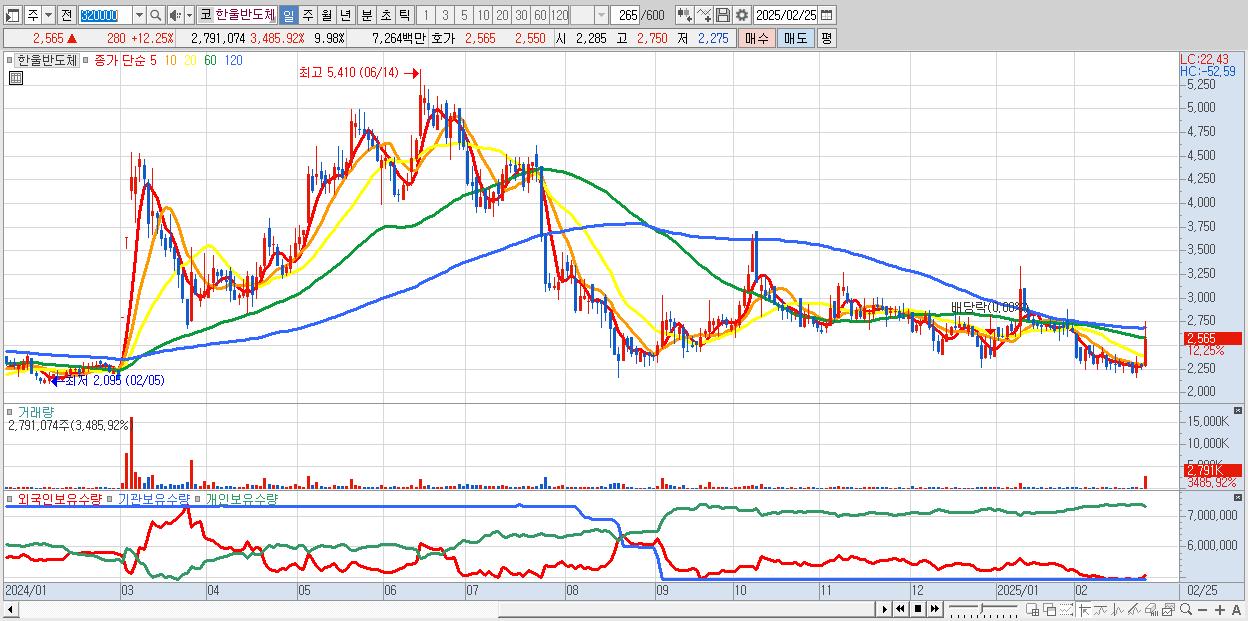
Task: Click the grid menu icon under stock name
Action: [x=15, y=78]
